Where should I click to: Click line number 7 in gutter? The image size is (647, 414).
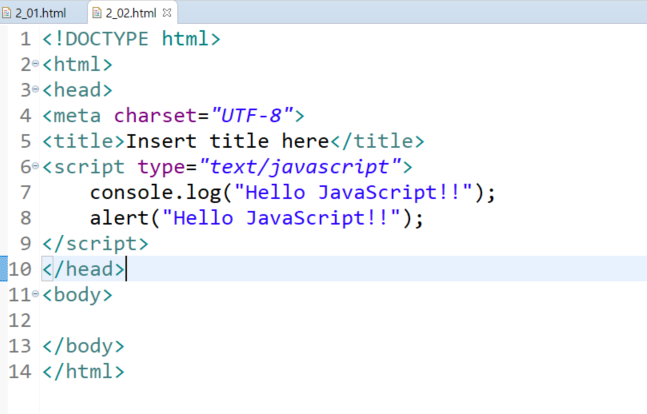click(x=26, y=193)
